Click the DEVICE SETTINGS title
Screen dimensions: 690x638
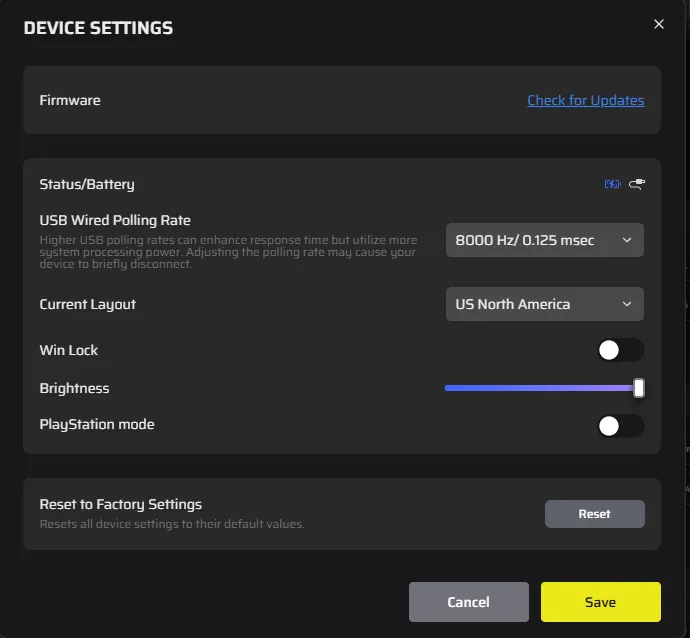tap(98, 28)
